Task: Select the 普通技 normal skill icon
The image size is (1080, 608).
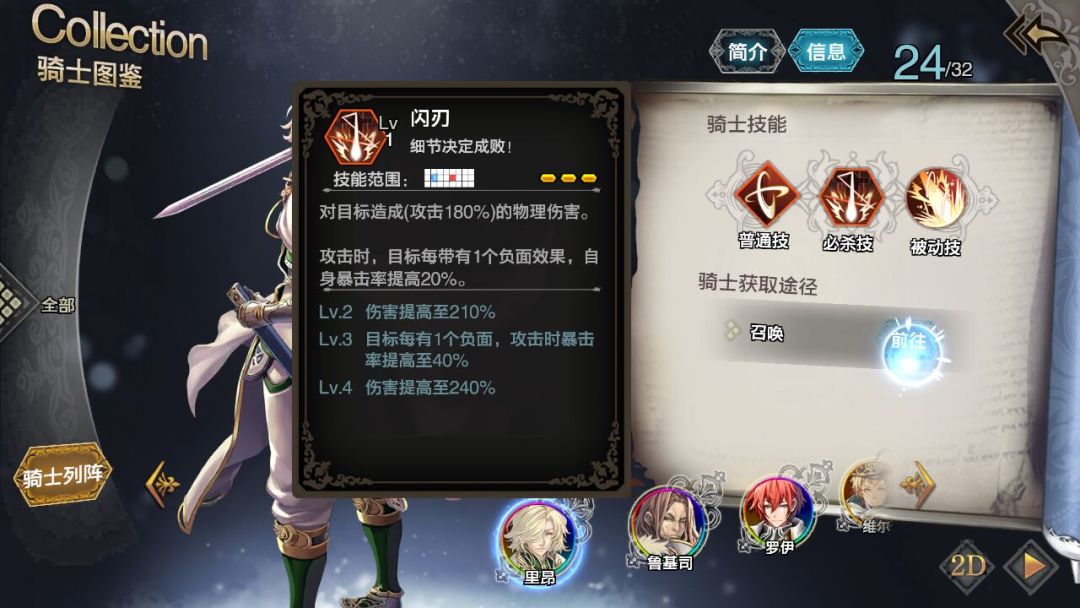Action: pyautogui.click(x=765, y=196)
